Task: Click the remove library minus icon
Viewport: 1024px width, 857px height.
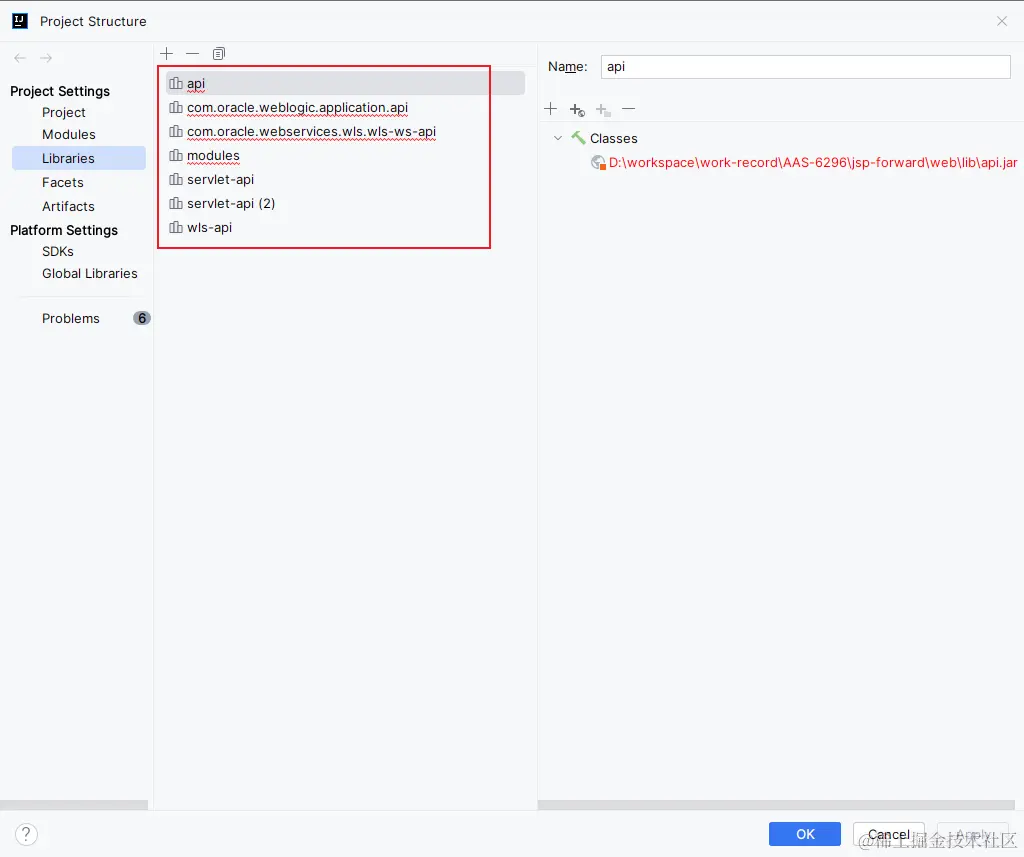Action: [193, 54]
